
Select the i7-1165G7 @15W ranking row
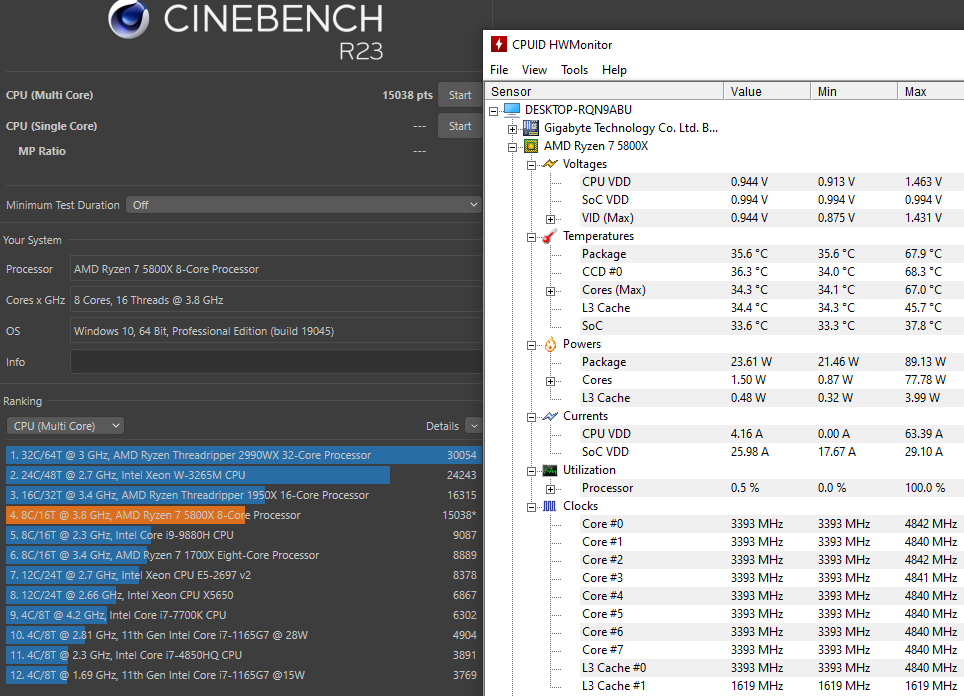click(x=243, y=675)
